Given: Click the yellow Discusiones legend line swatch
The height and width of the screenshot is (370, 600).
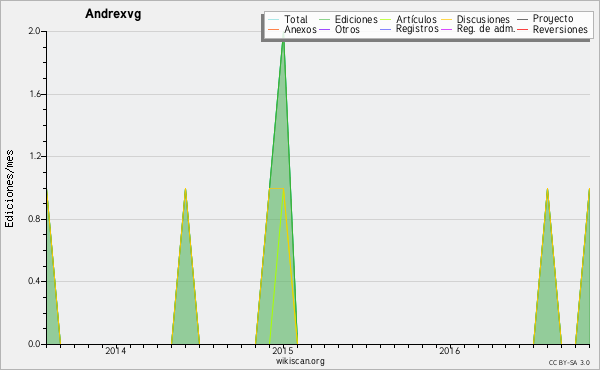Looking at the screenshot, I should click(447, 20).
